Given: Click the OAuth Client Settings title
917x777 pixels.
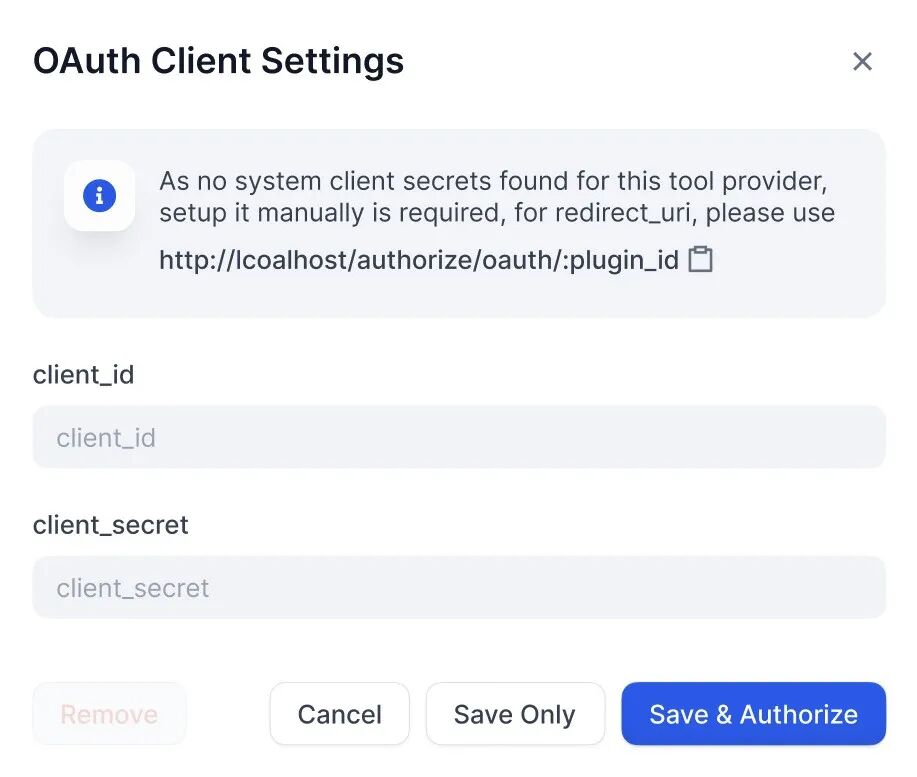Looking at the screenshot, I should pos(218,61).
